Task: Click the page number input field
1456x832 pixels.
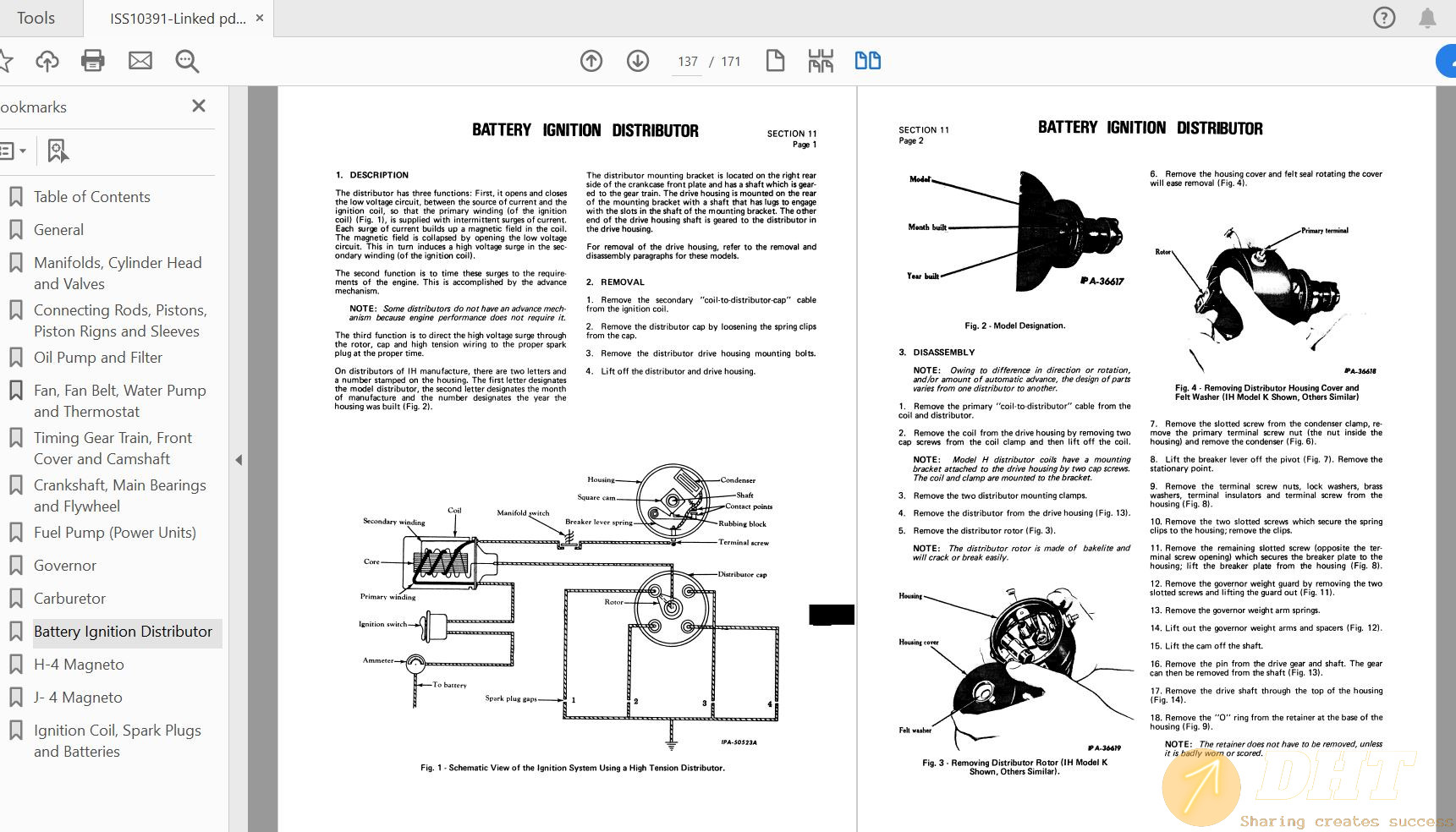Action: coord(688,62)
